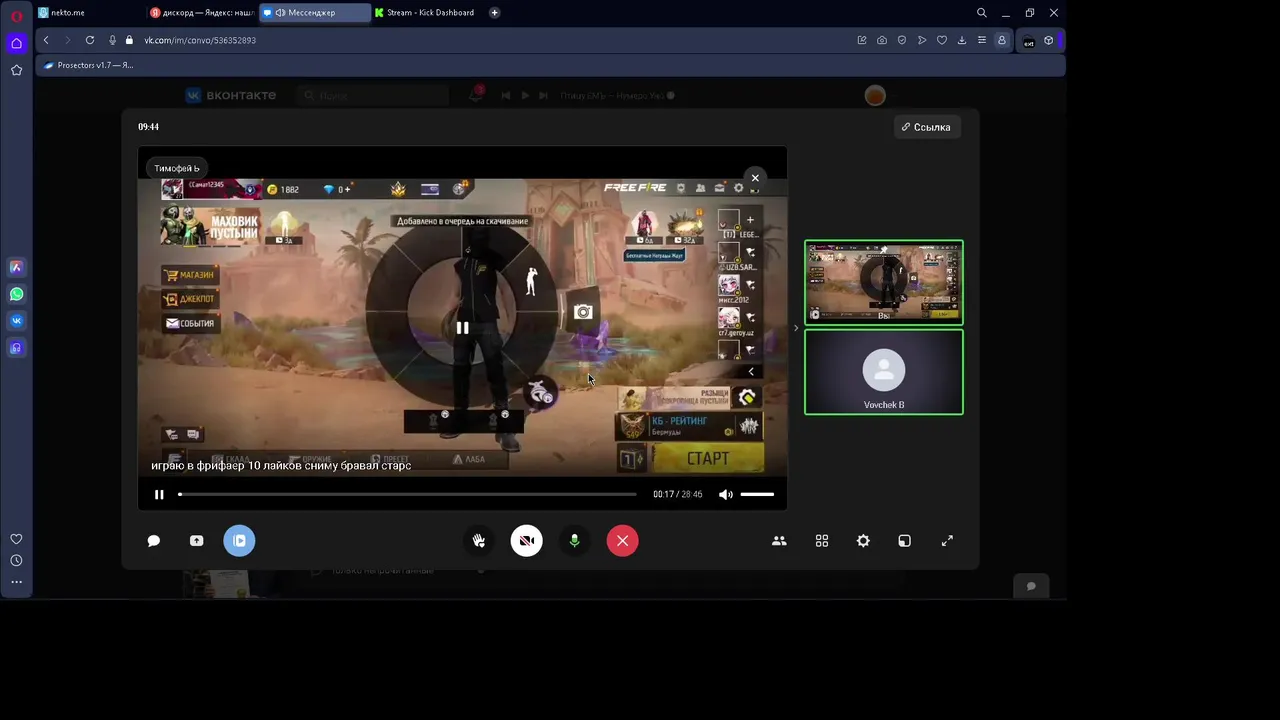Screen dimensions: 1280x720
Task: Copy the call link via Ссылка
Action: tap(926, 127)
